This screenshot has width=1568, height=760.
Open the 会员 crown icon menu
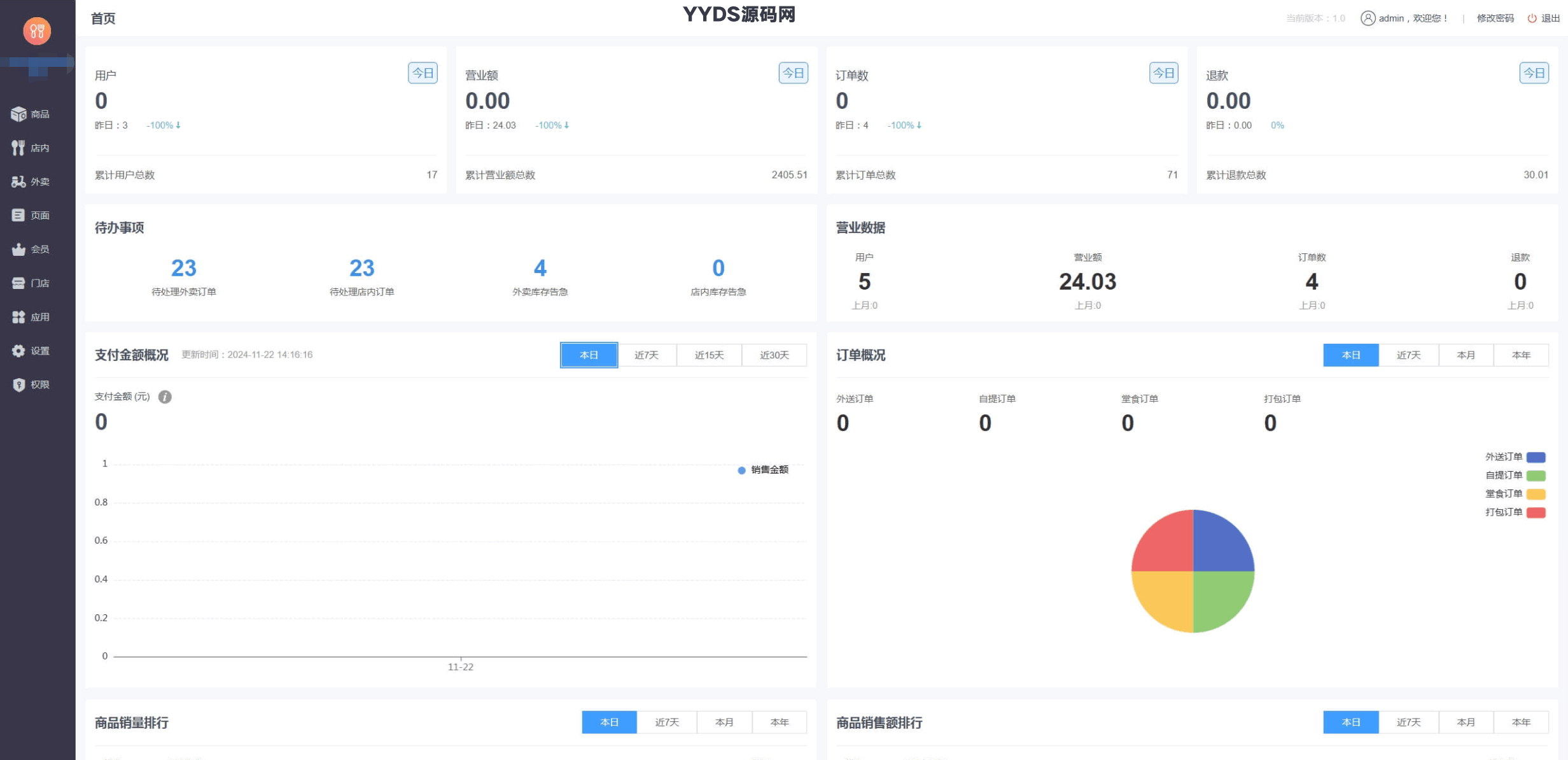tap(18, 249)
